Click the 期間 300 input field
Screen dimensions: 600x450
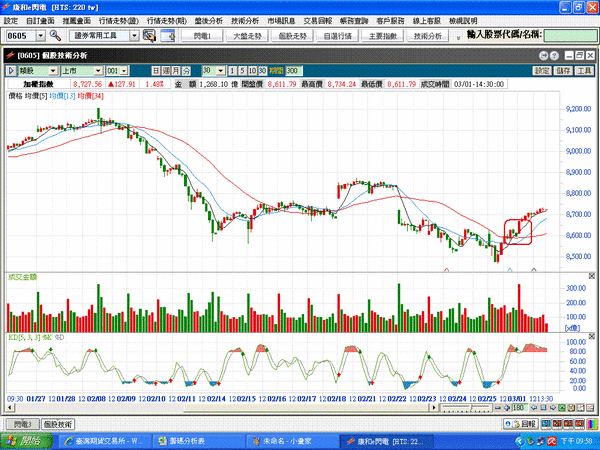click(x=293, y=71)
